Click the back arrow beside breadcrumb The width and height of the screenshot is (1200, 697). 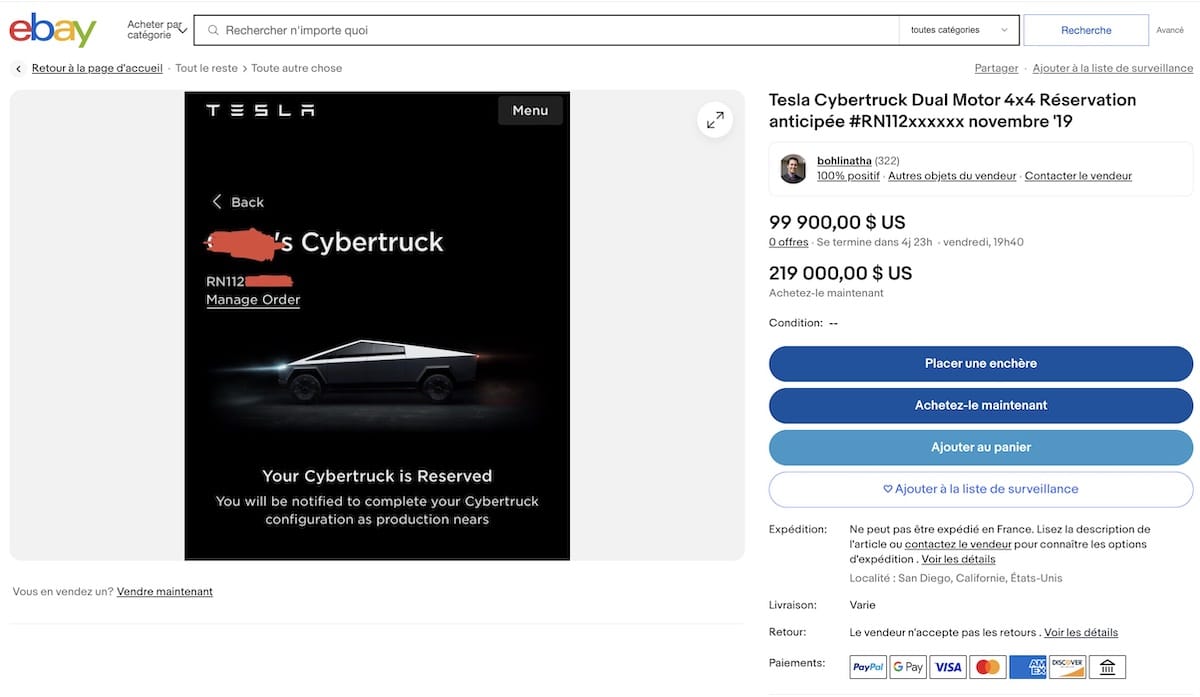[18, 69]
